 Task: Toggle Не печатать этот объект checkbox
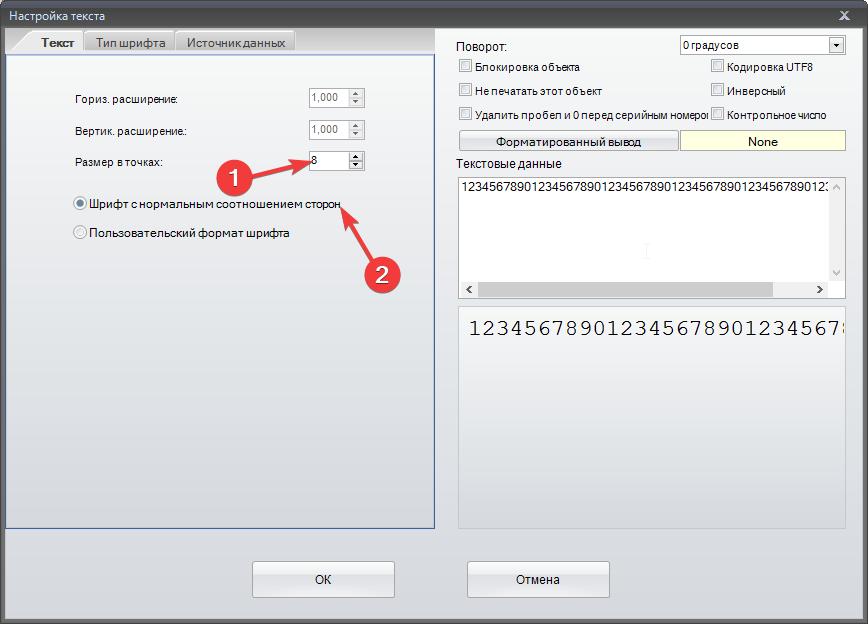(465, 91)
